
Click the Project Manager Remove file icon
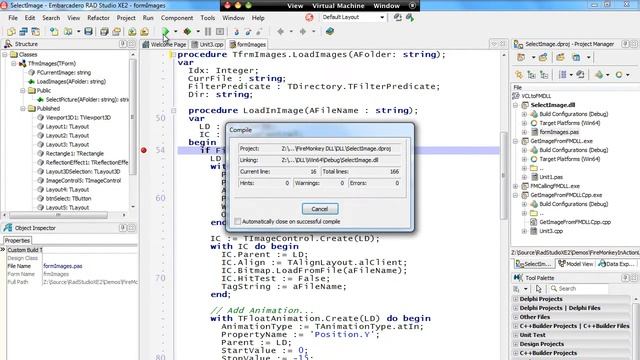tap(560, 58)
